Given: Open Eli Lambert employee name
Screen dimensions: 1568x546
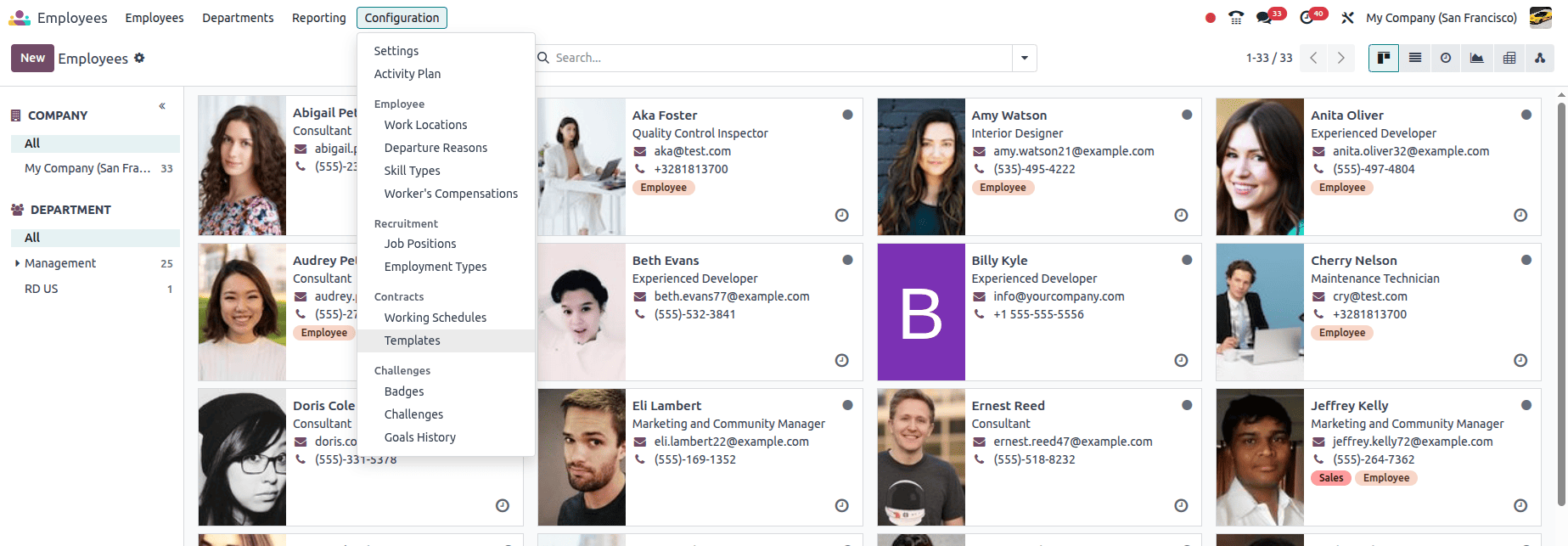Looking at the screenshot, I should 666,406.
